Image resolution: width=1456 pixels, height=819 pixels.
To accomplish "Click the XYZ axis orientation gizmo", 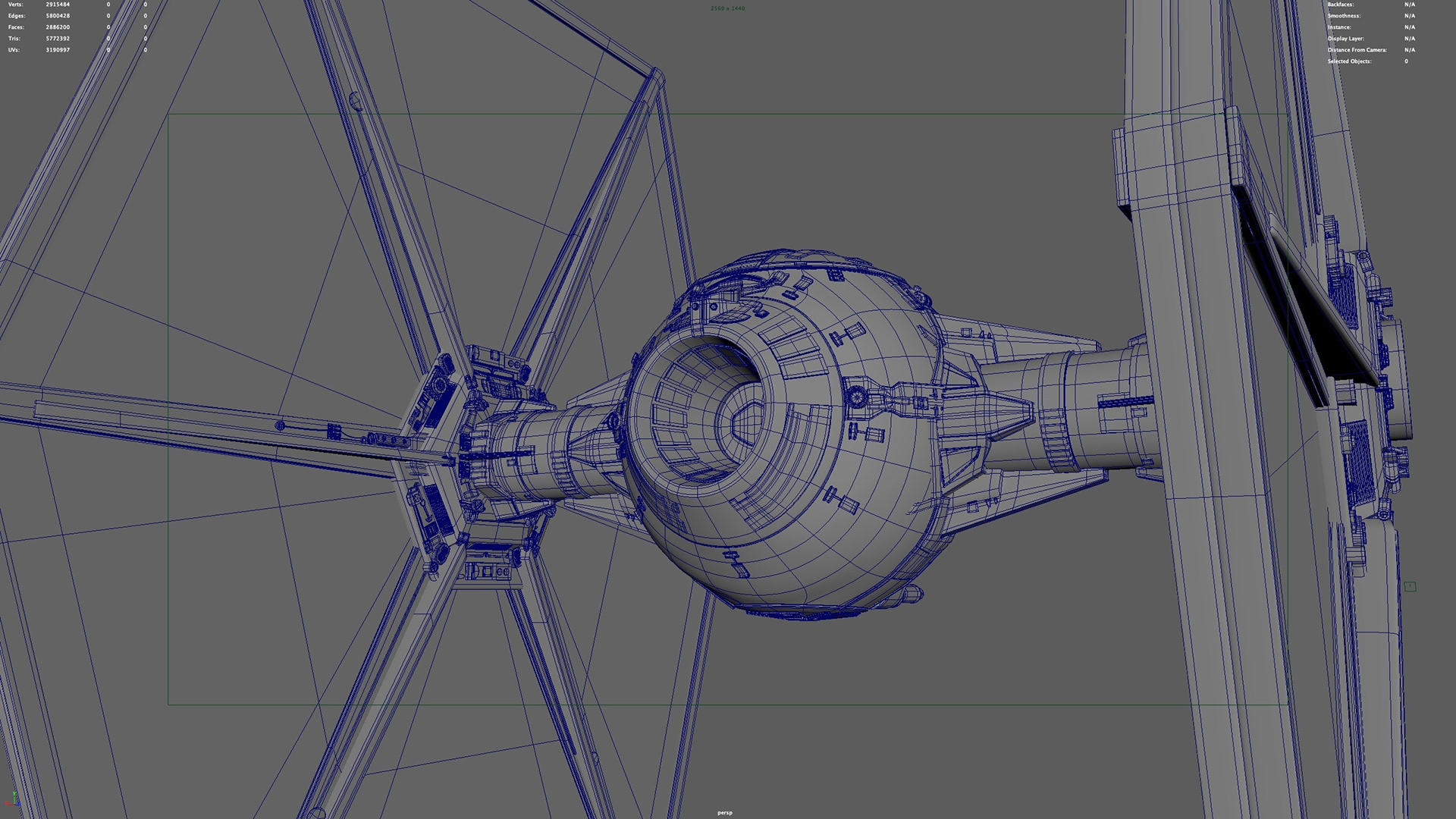I will [x=12, y=799].
